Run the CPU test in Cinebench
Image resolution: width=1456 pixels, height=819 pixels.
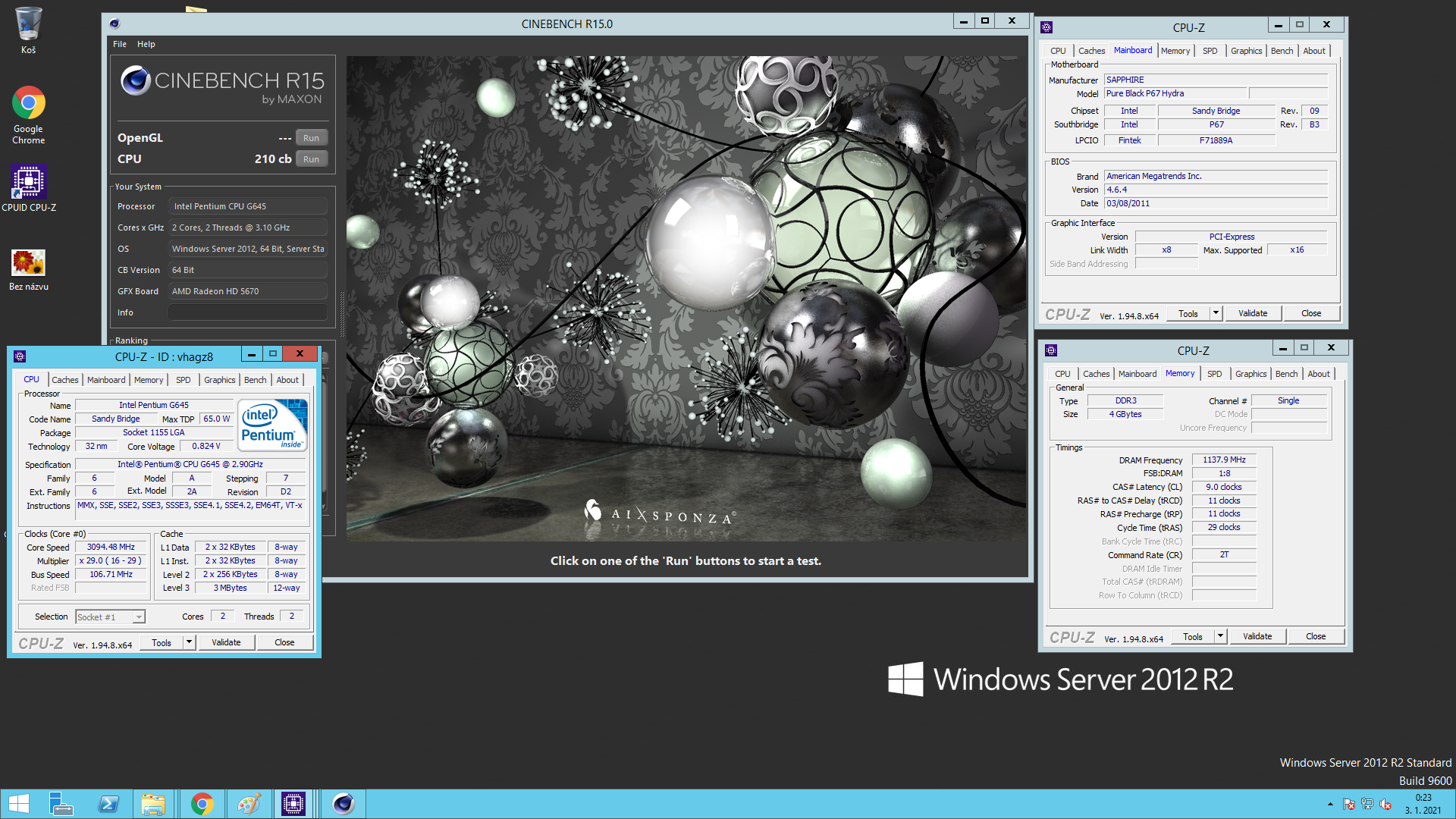pyautogui.click(x=311, y=159)
